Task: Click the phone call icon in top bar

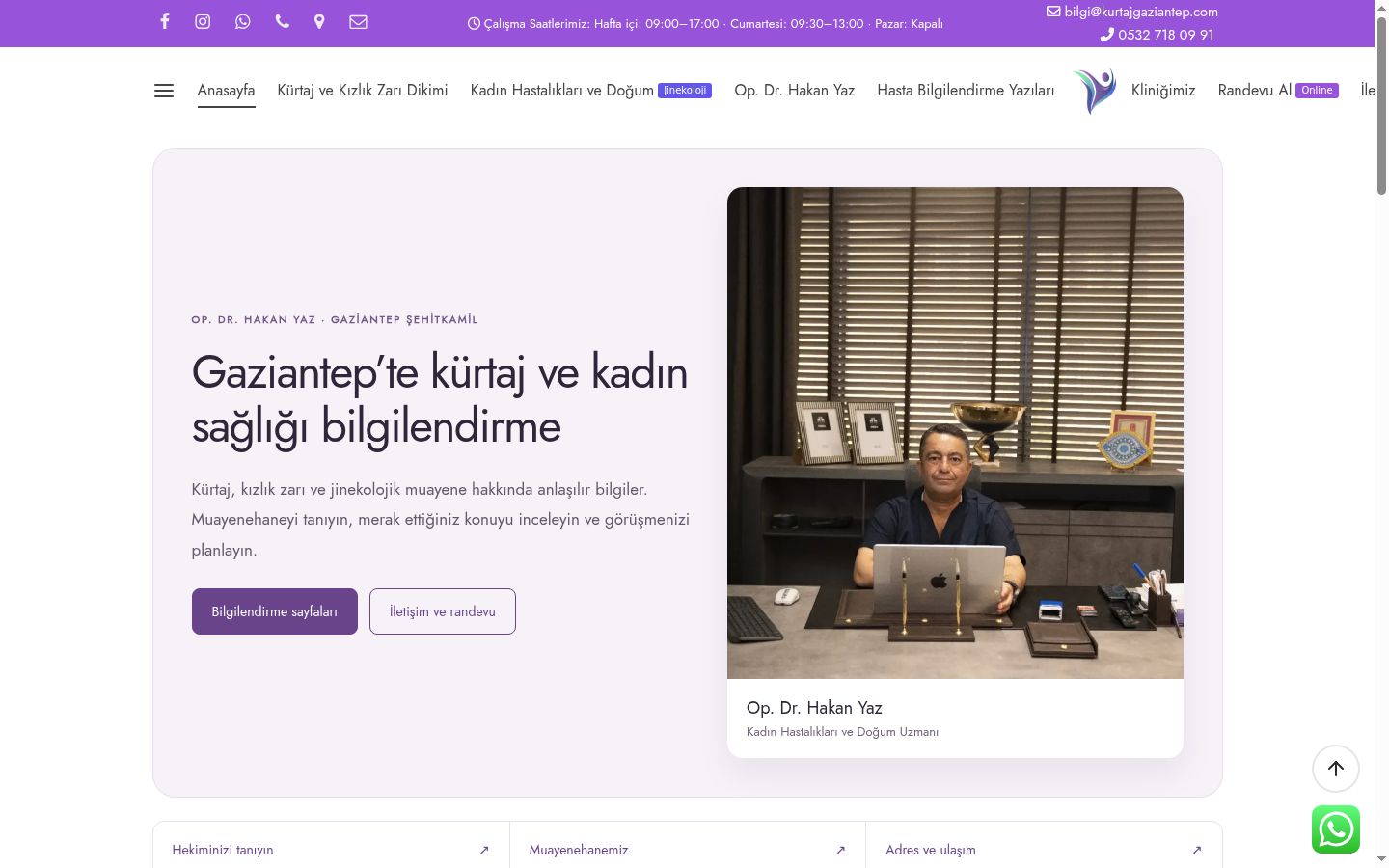Action: (282, 21)
